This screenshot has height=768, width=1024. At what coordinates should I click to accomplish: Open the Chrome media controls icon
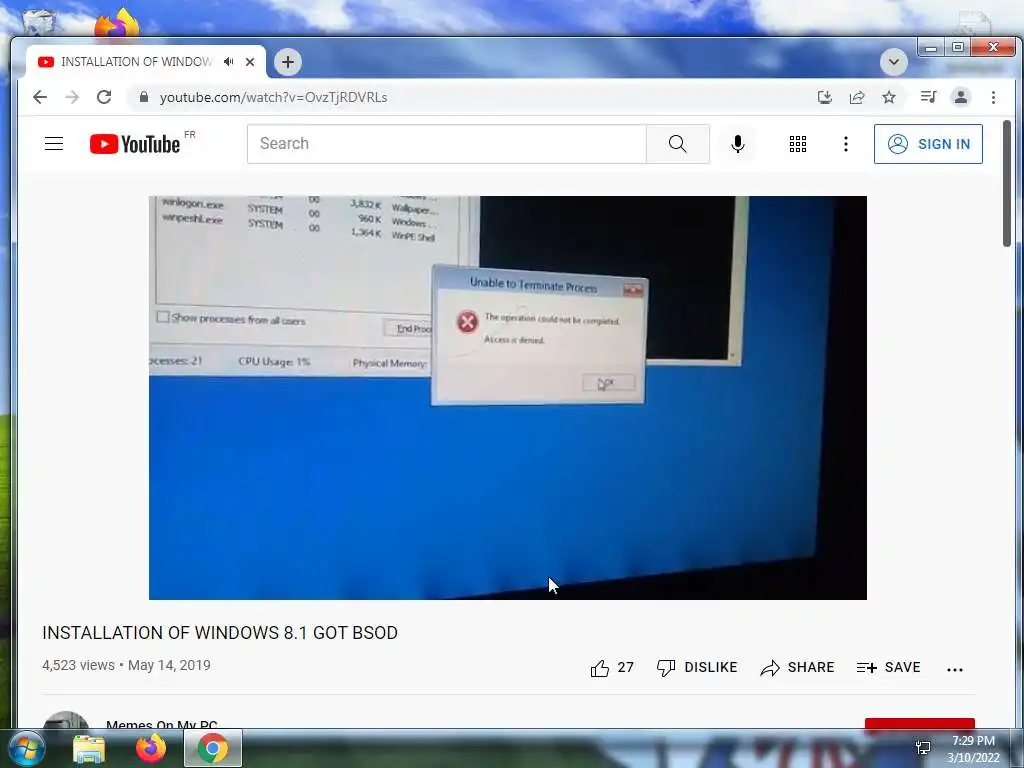pos(928,97)
